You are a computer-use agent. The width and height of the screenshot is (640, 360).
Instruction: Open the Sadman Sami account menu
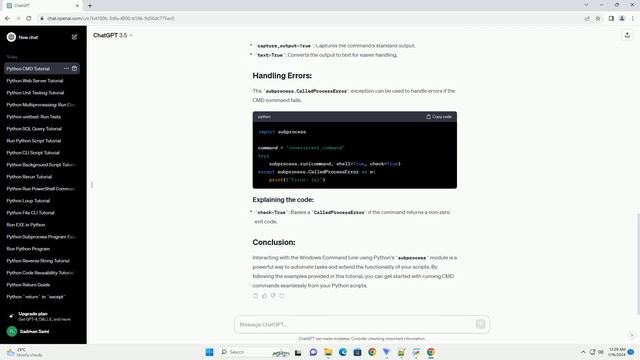(x=41, y=331)
